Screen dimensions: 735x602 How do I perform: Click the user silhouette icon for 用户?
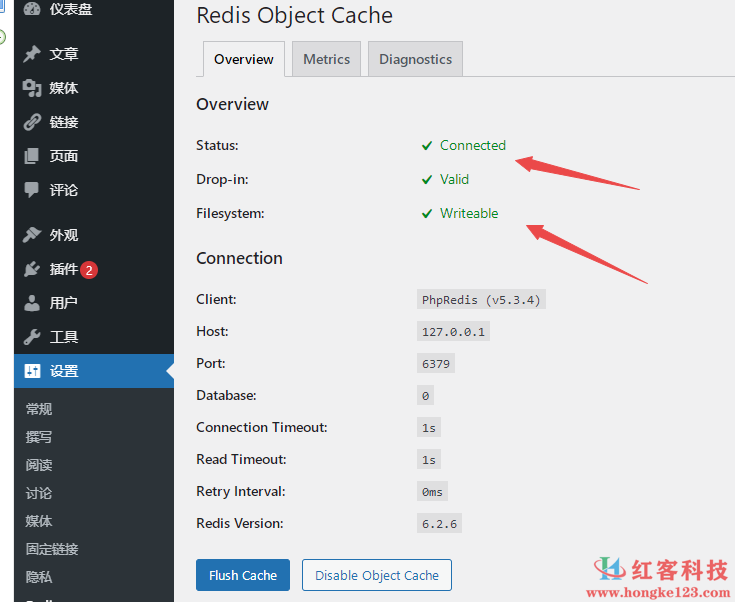coord(32,303)
